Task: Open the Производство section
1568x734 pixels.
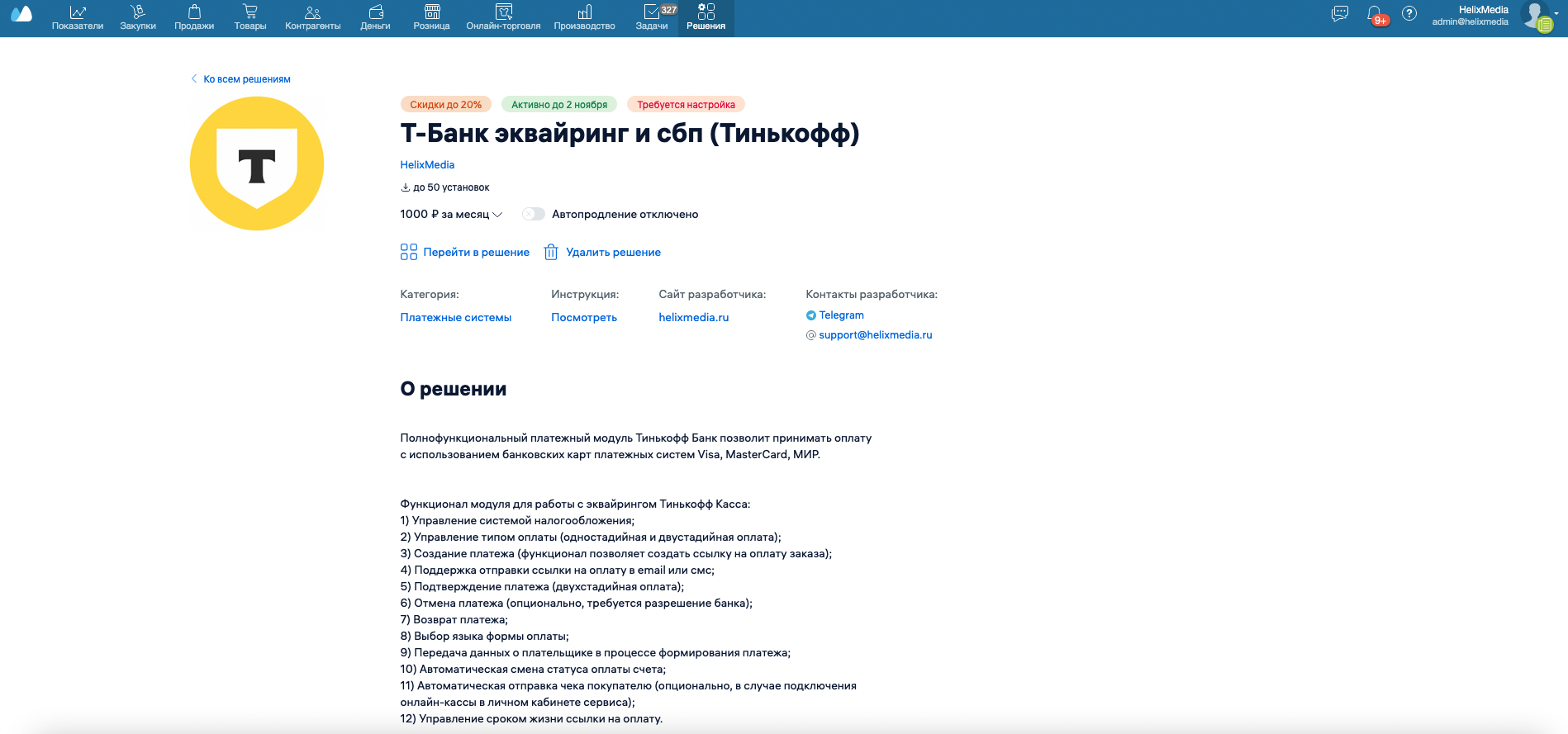Action: tap(585, 18)
